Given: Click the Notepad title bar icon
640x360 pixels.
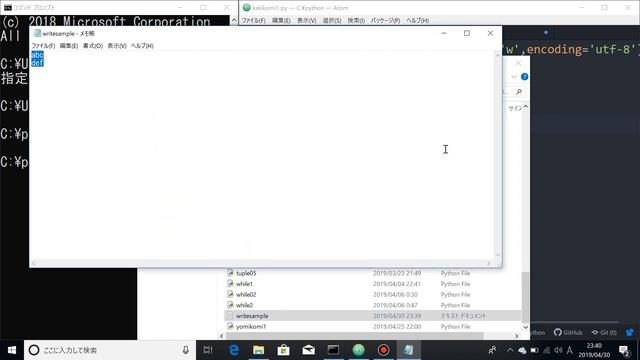Looking at the screenshot, I should coord(37,33).
